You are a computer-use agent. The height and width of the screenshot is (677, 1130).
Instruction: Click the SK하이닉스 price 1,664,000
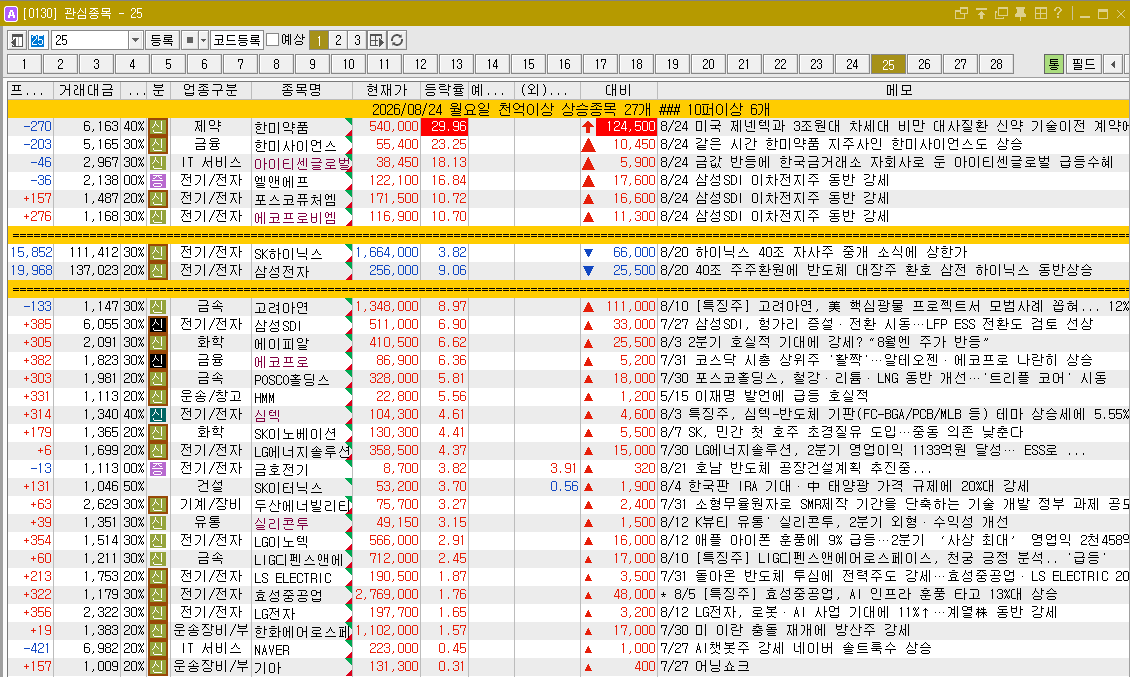(387, 253)
